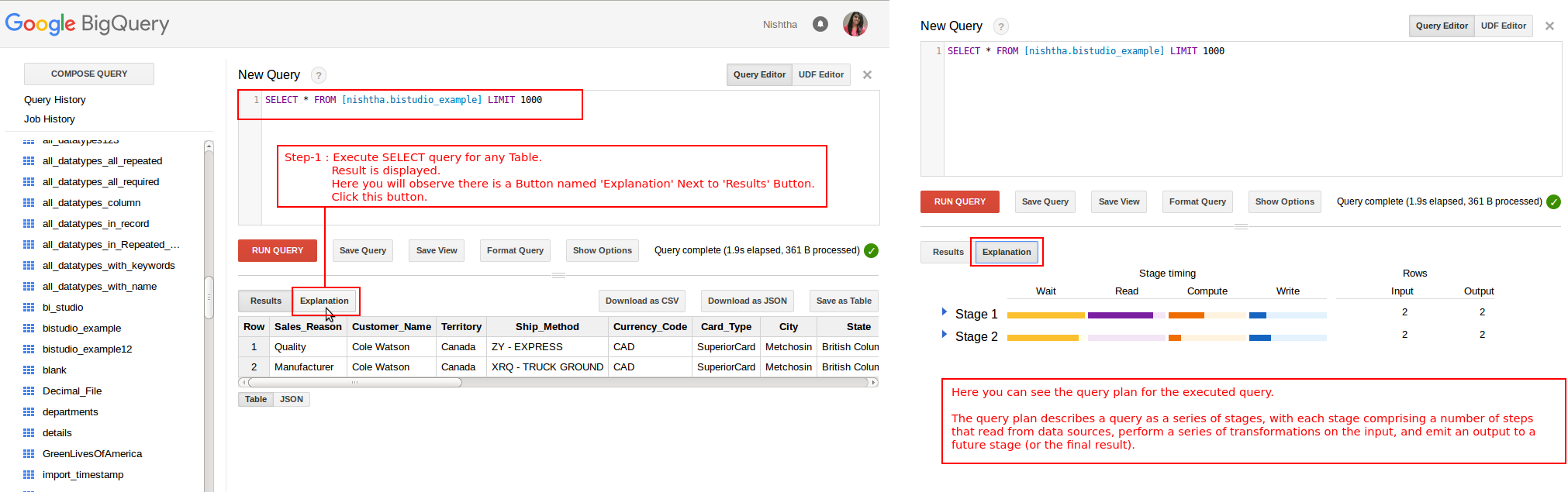Click Stage 1 Wait timing bar
Screen dimensions: 1568x499
(1045, 315)
